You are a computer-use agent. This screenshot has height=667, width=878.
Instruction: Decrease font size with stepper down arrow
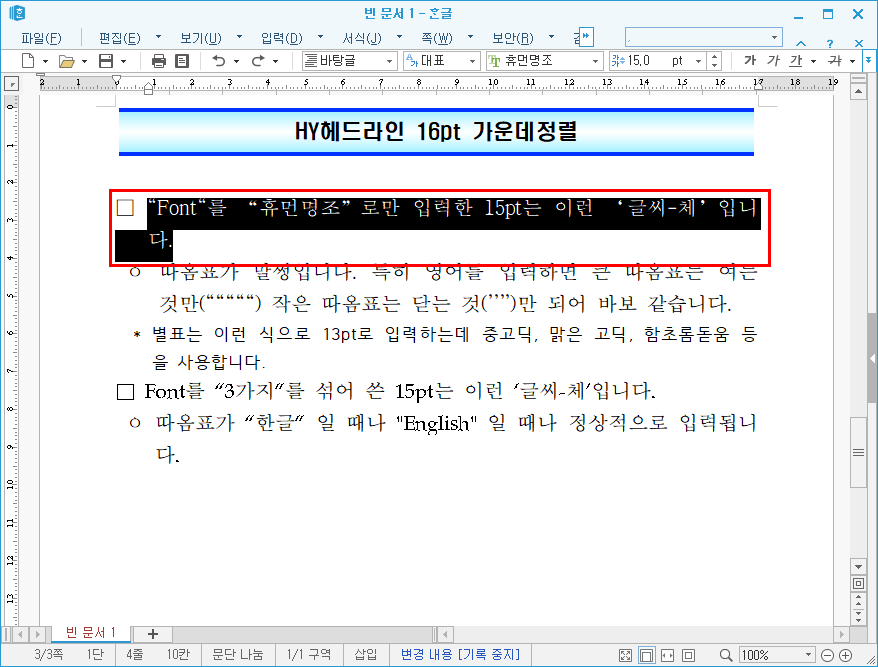(714, 65)
